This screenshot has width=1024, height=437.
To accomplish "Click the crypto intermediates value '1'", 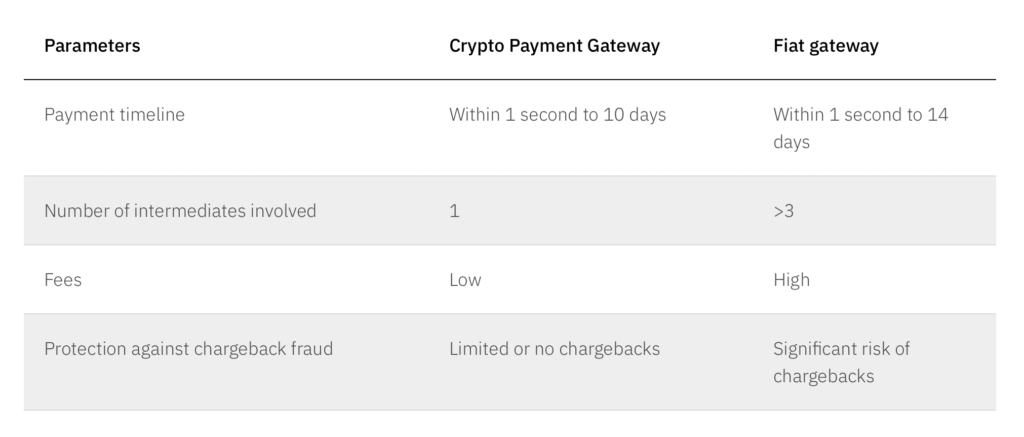I will pos(455,211).
